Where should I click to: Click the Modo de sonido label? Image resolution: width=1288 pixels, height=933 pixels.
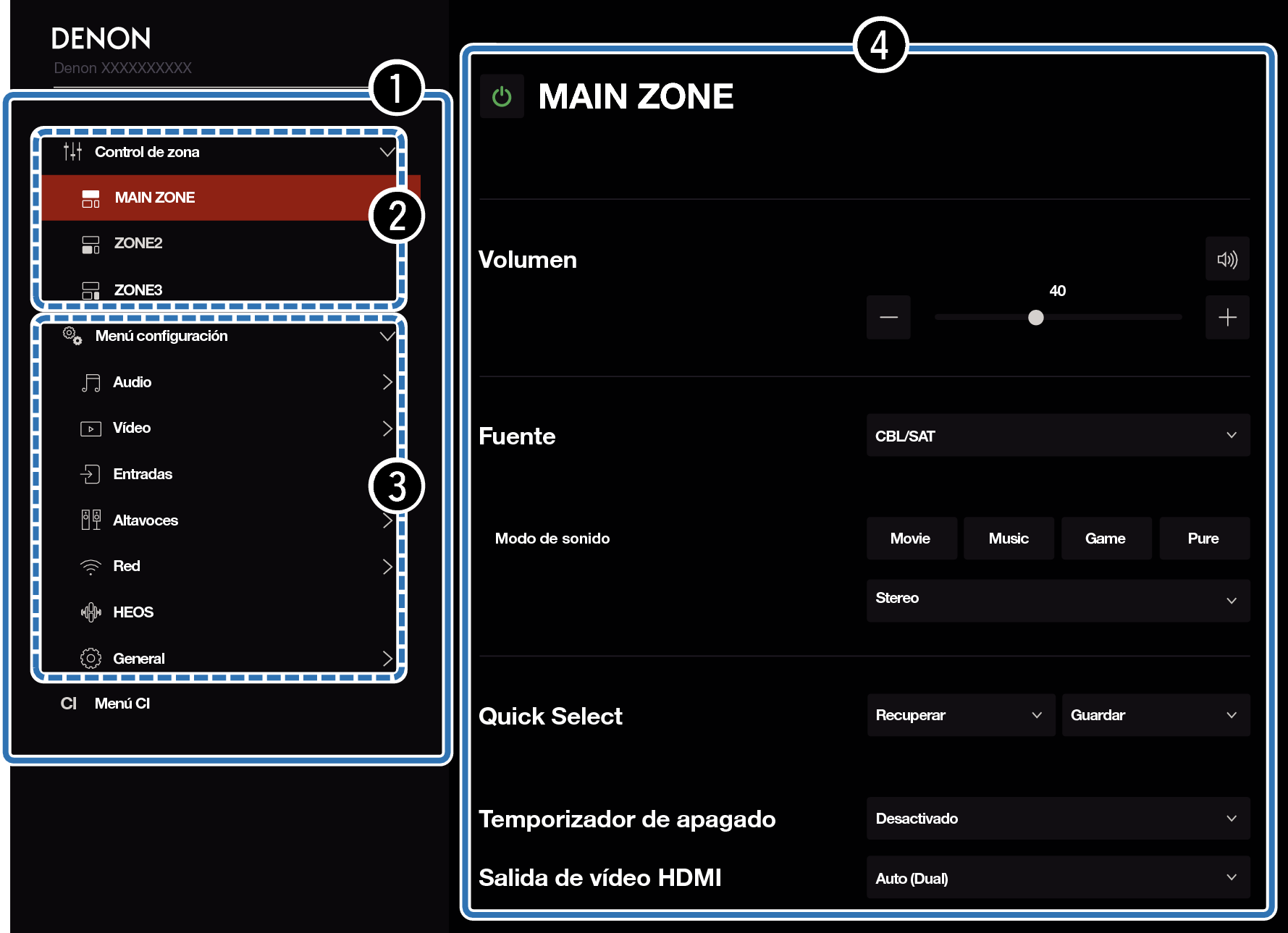pos(552,539)
